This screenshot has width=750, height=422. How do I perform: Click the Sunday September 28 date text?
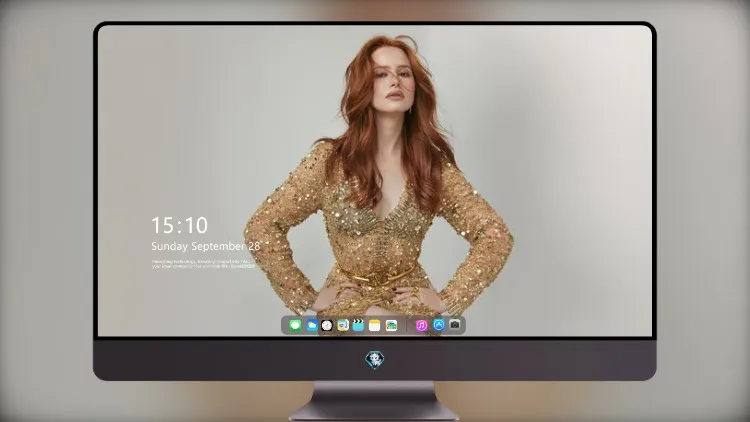206,246
